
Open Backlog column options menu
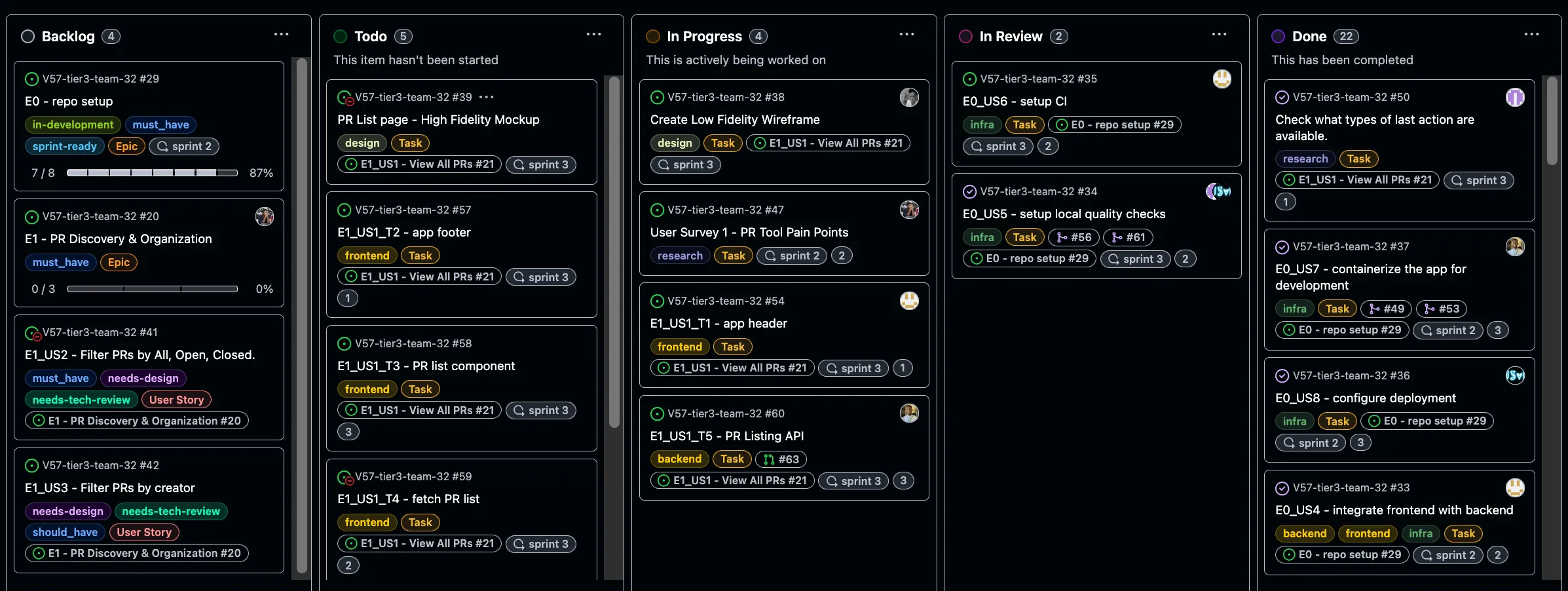281,35
